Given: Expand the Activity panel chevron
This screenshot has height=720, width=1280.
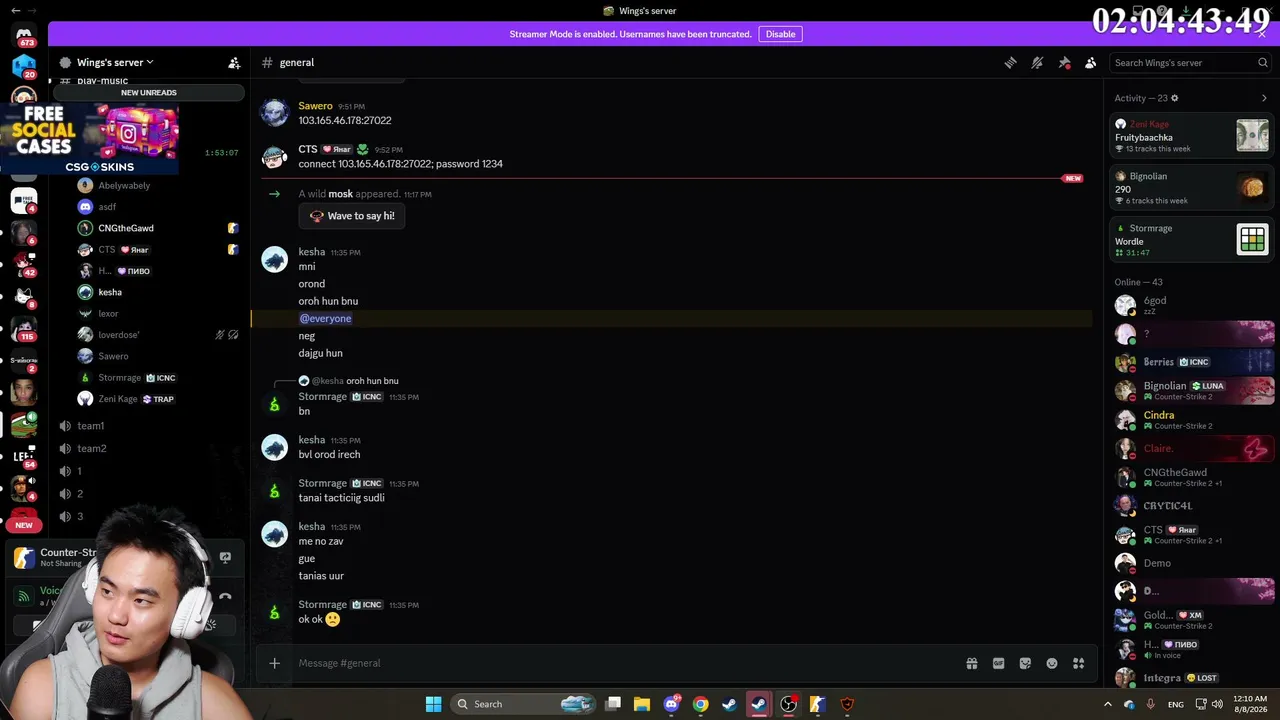Looking at the screenshot, I should pos(1264,98).
